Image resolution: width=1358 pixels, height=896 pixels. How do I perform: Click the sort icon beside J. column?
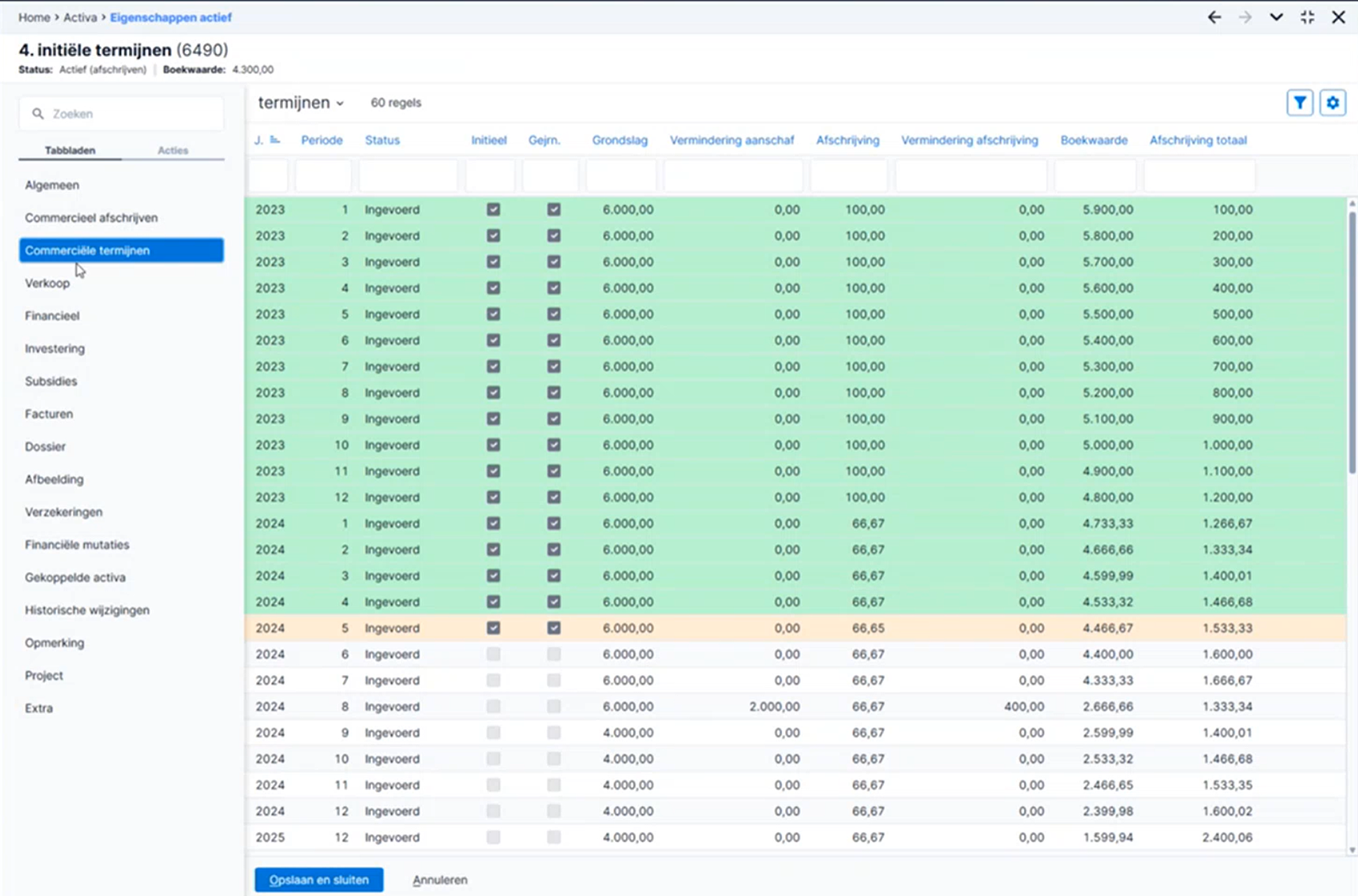tap(275, 140)
